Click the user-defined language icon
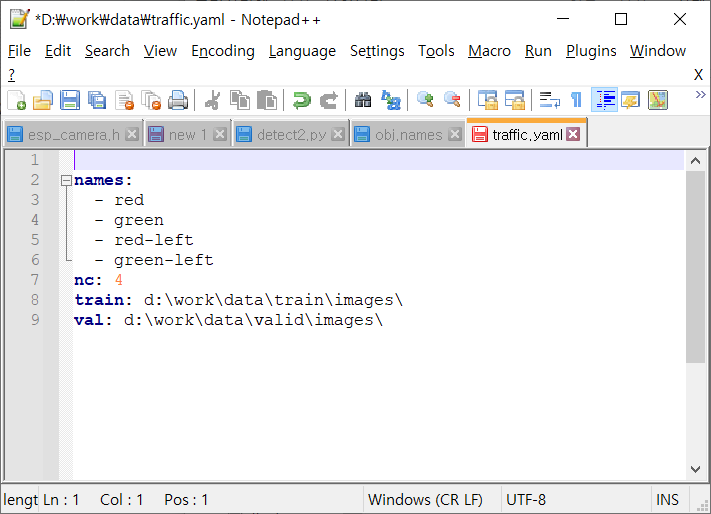 (x=631, y=100)
